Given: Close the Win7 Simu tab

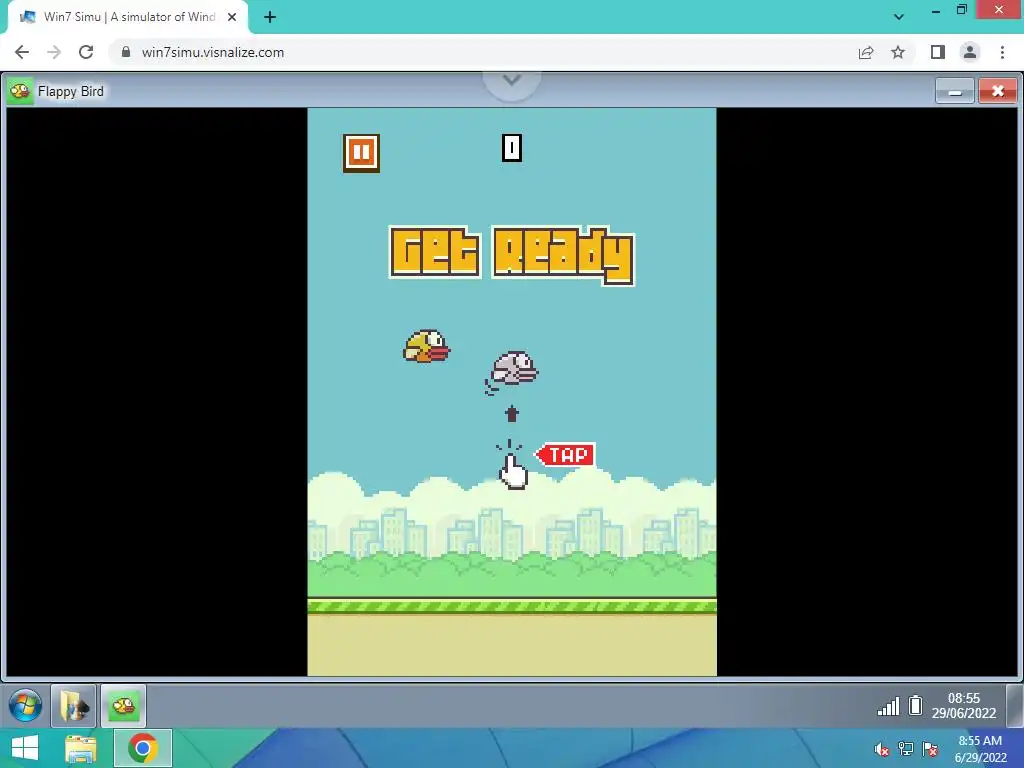Looking at the screenshot, I should (232, 17).
